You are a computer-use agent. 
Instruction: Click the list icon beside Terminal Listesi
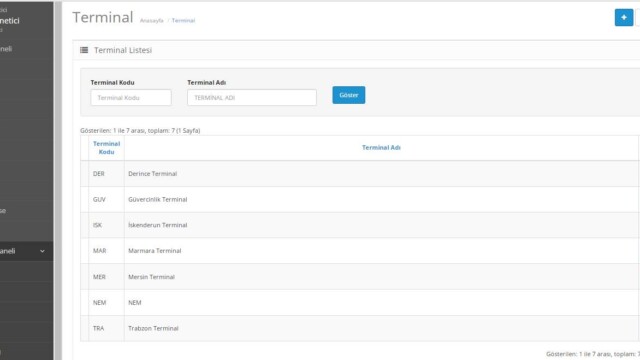tap(84, 50)
